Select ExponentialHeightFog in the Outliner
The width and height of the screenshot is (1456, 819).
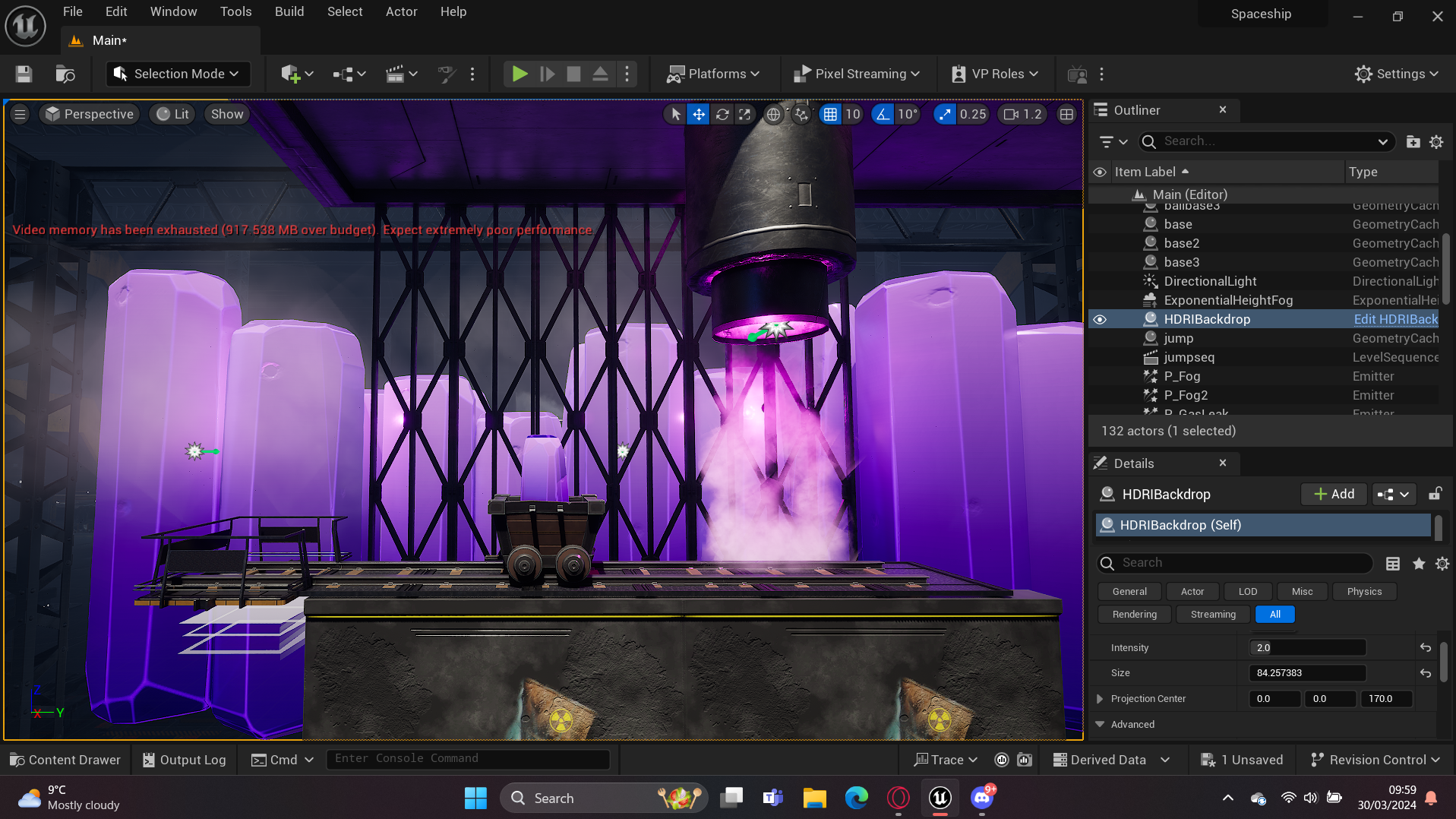pos(1227,300)
